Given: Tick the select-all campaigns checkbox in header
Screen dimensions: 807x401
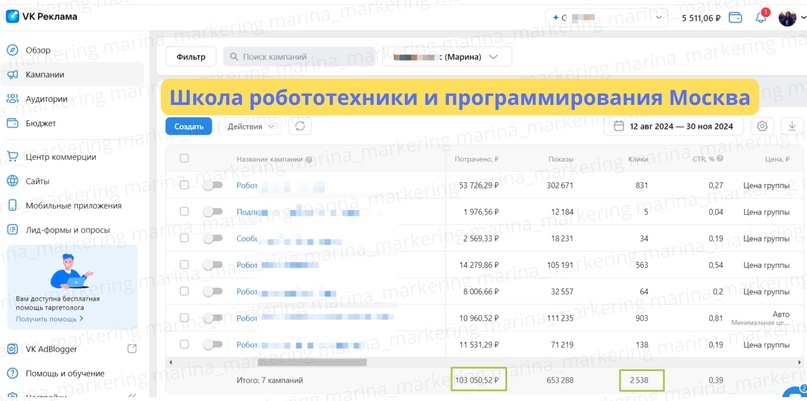Looking at the screenshot, I should click(x=184, y=159).
